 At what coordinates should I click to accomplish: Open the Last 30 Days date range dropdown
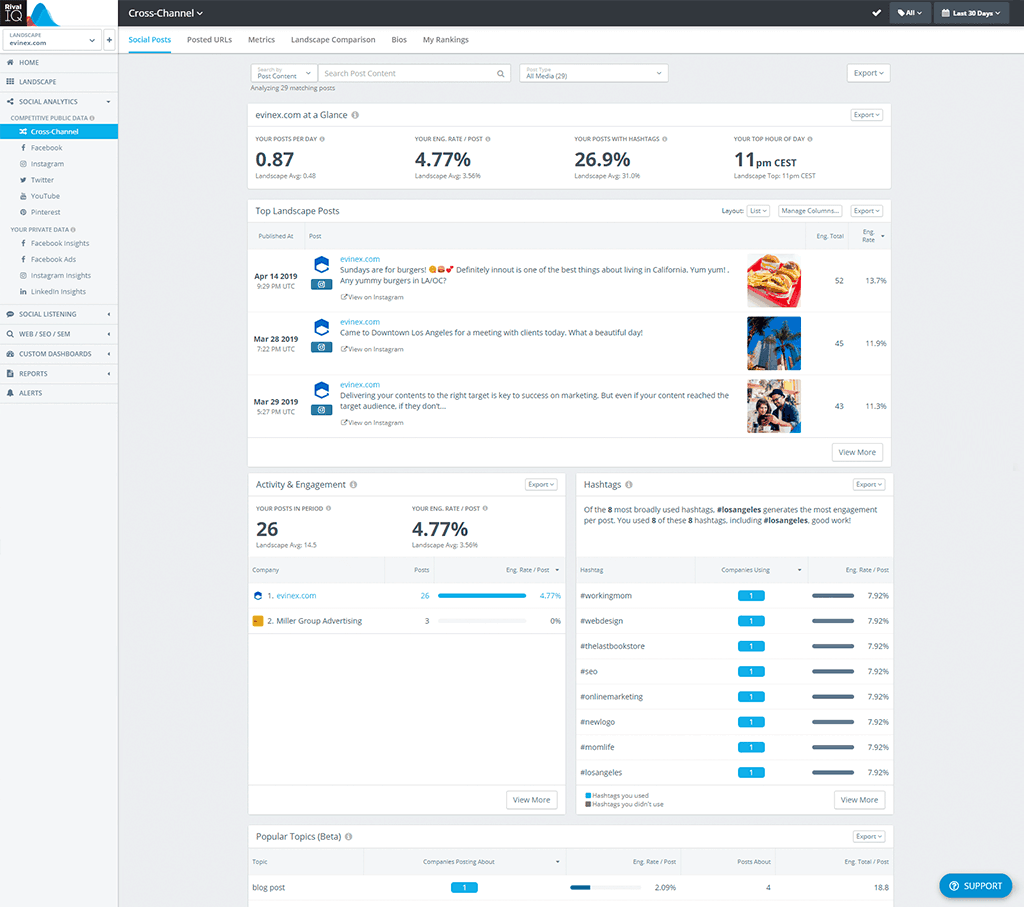coord(971,13)
